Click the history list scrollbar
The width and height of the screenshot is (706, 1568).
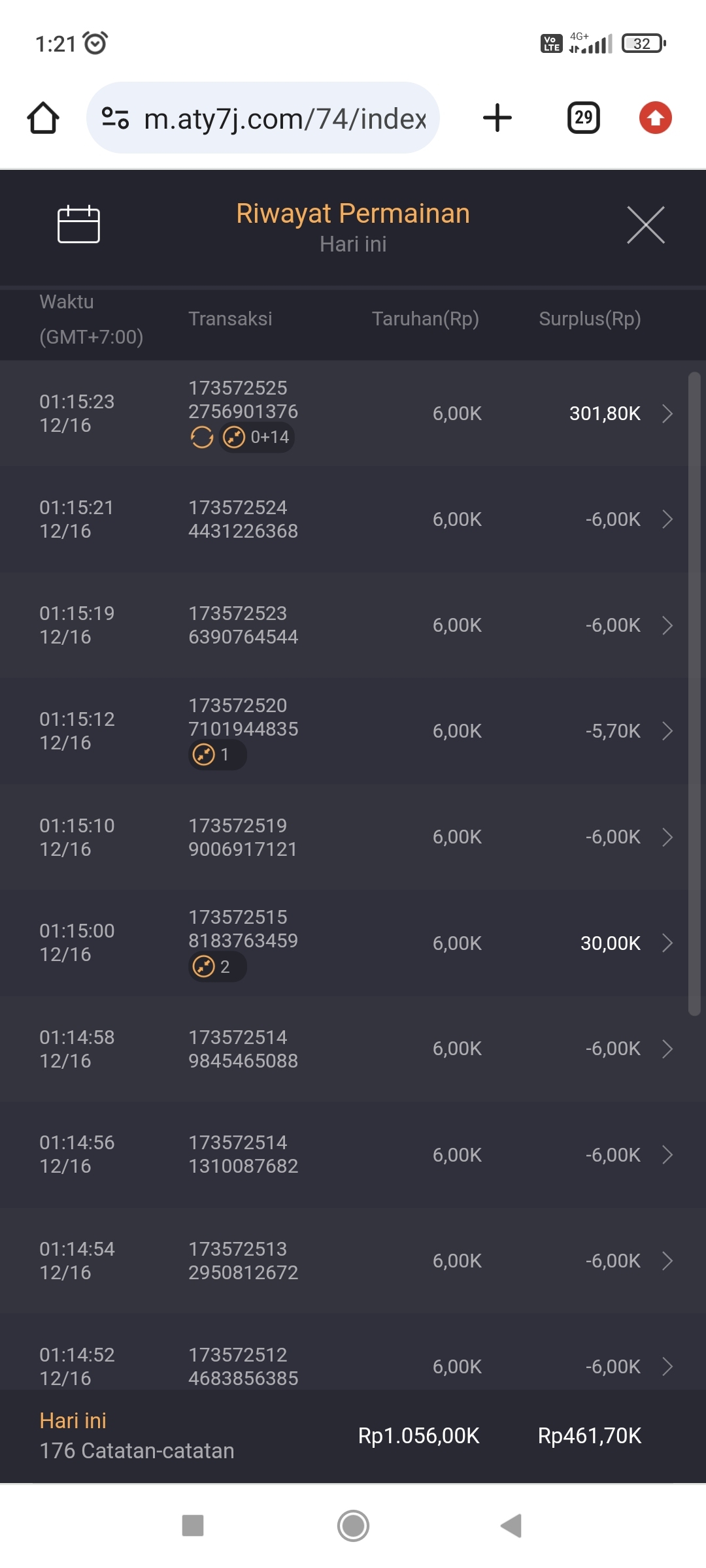694,693
